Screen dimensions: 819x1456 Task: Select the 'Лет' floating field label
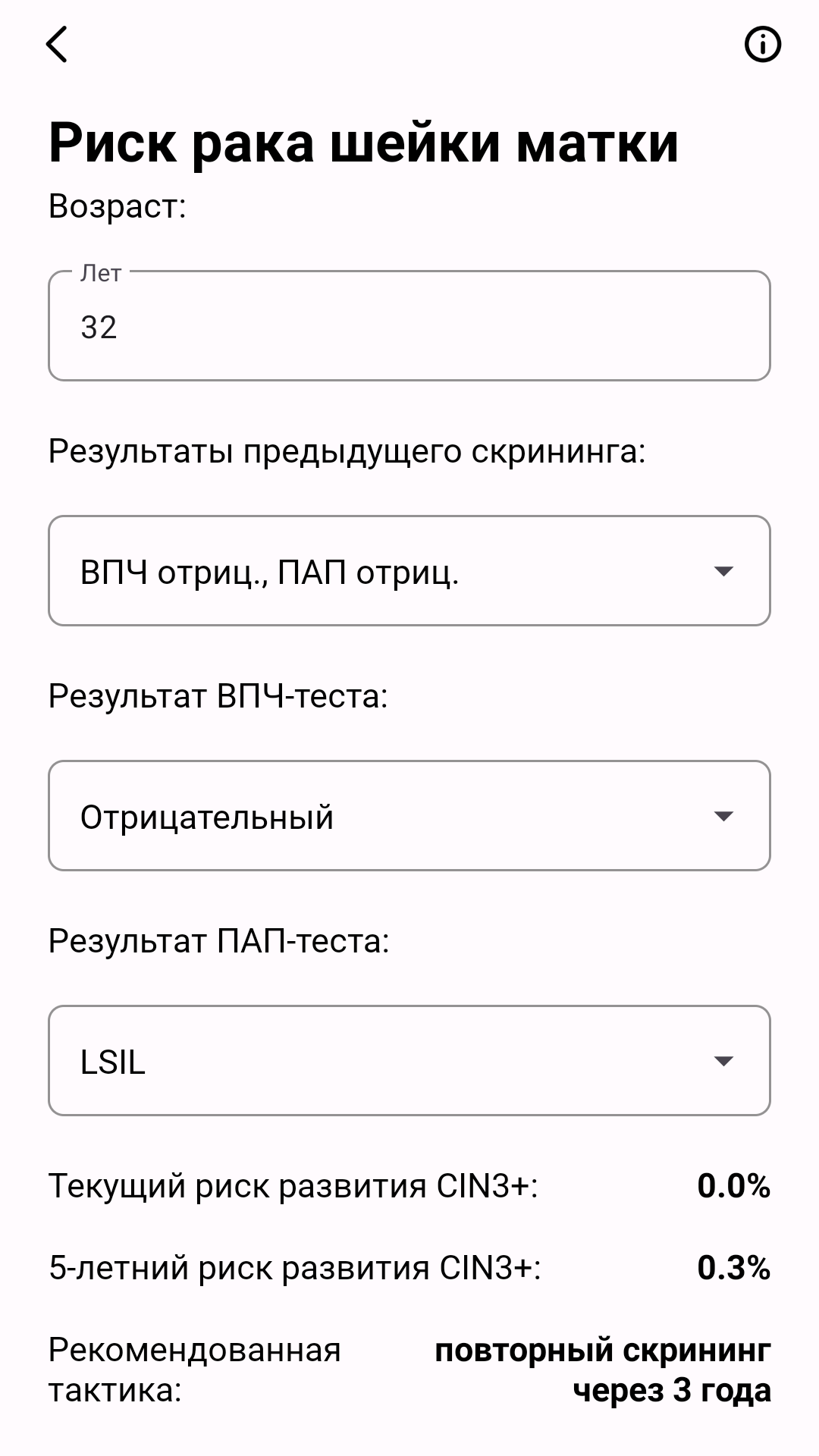[101, 273]
